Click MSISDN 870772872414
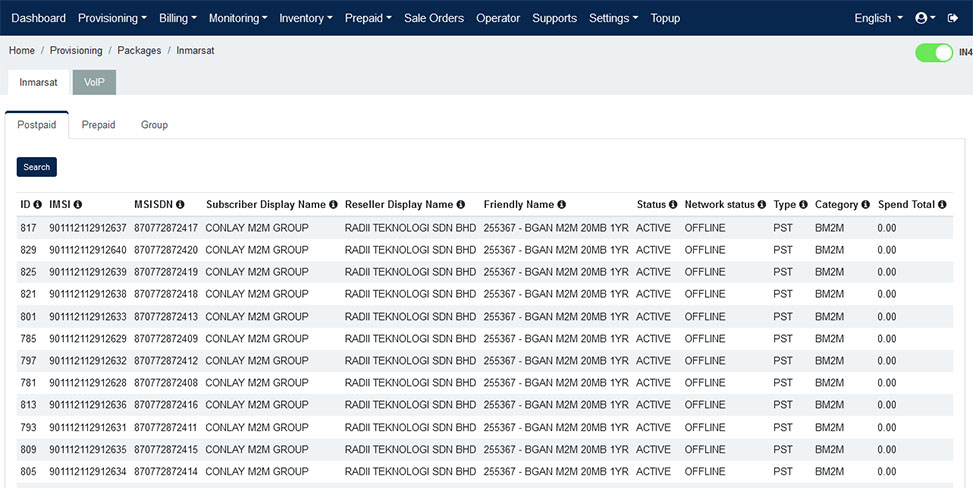Image resolution: width=973 pixels, height=488 pixels. [x=166, y=472]
